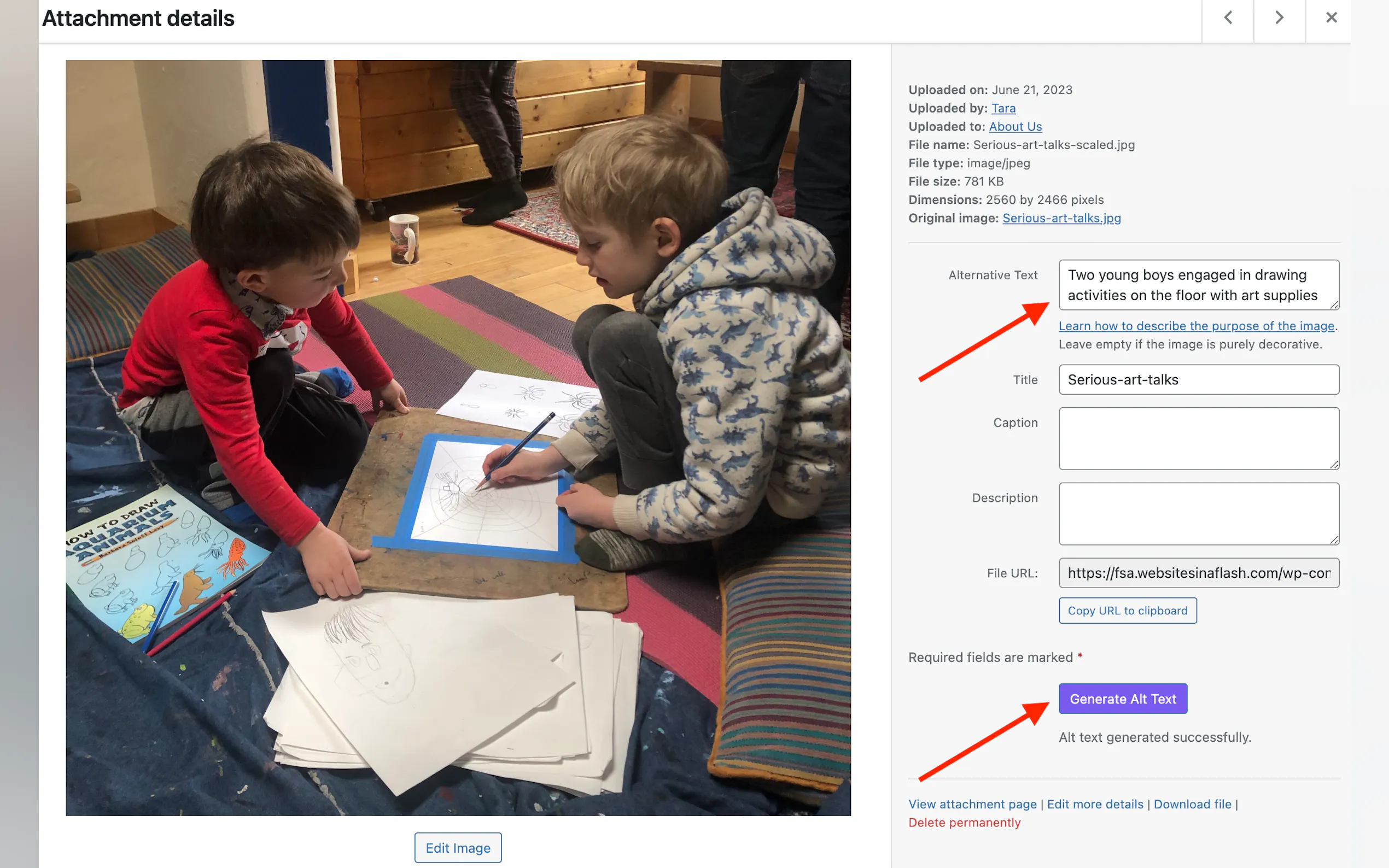Click Delete permanently link
The width and height of the screenshot is (1389, 868).
click(964, 823)
